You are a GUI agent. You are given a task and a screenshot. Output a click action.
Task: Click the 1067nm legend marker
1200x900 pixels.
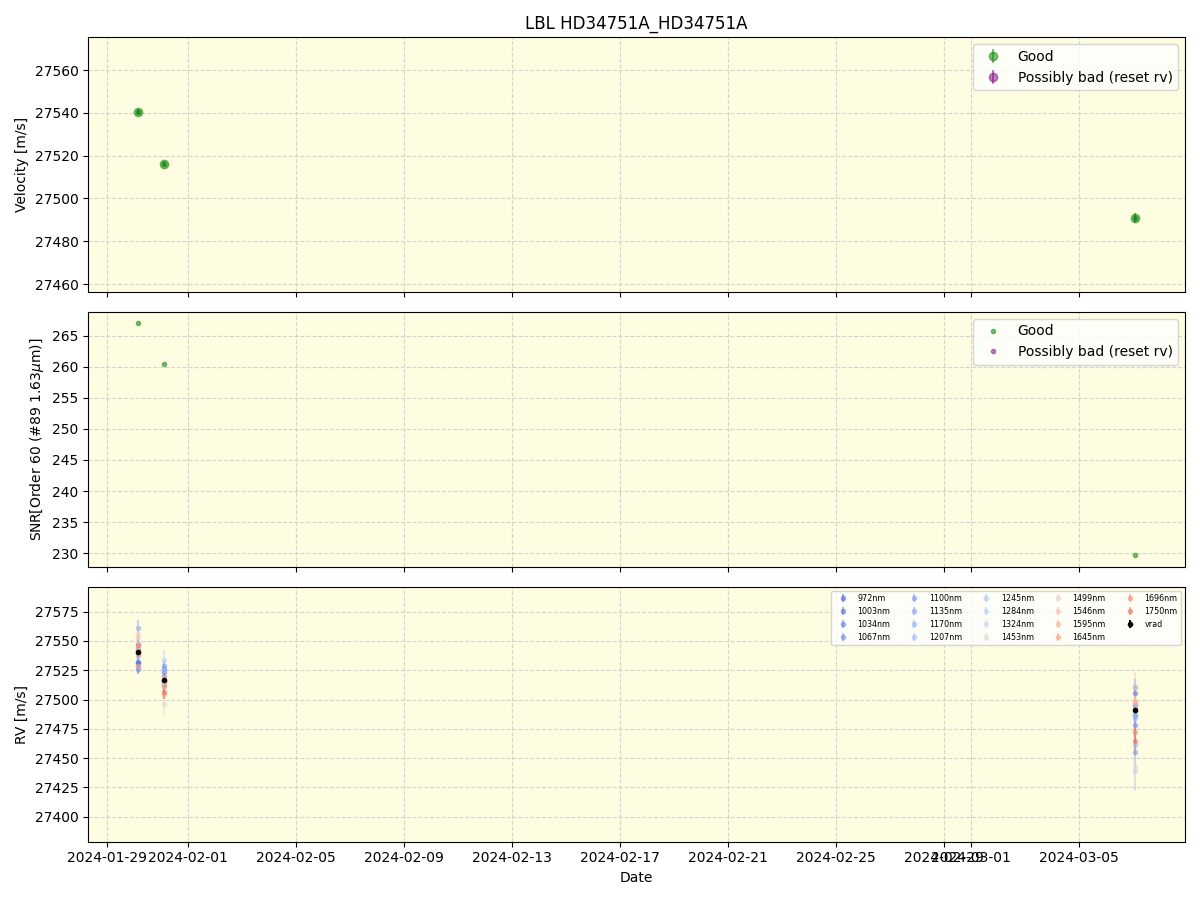843,637
